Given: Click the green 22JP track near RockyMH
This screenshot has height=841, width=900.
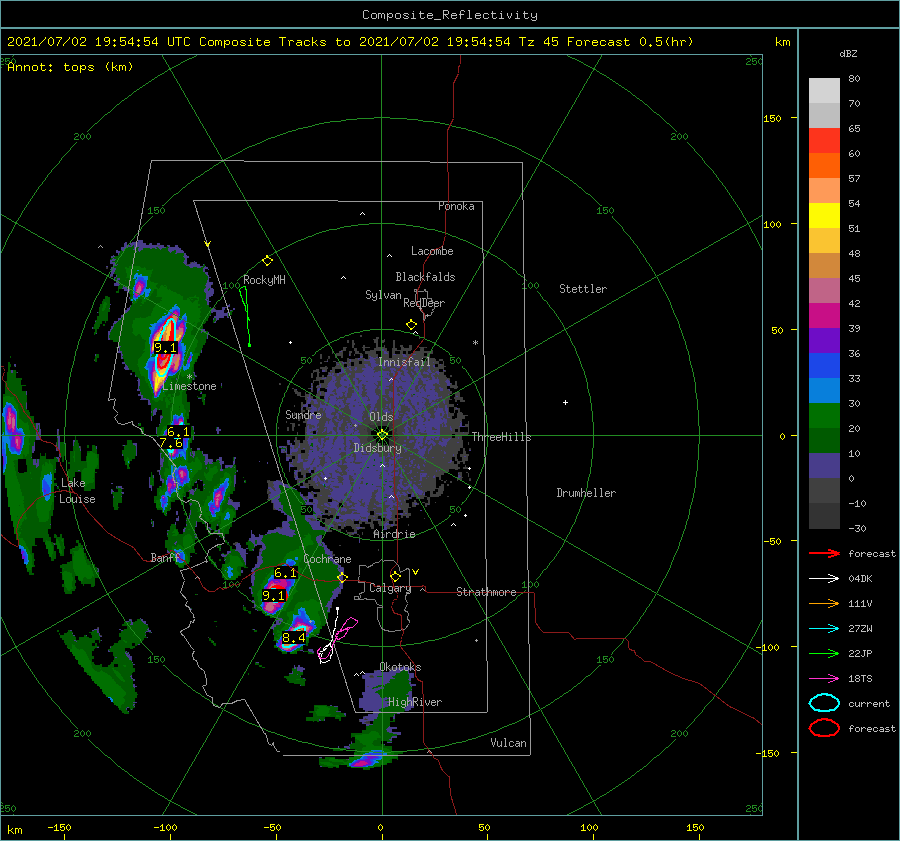Looking at the screenshot, I should (x=246, y=316).
